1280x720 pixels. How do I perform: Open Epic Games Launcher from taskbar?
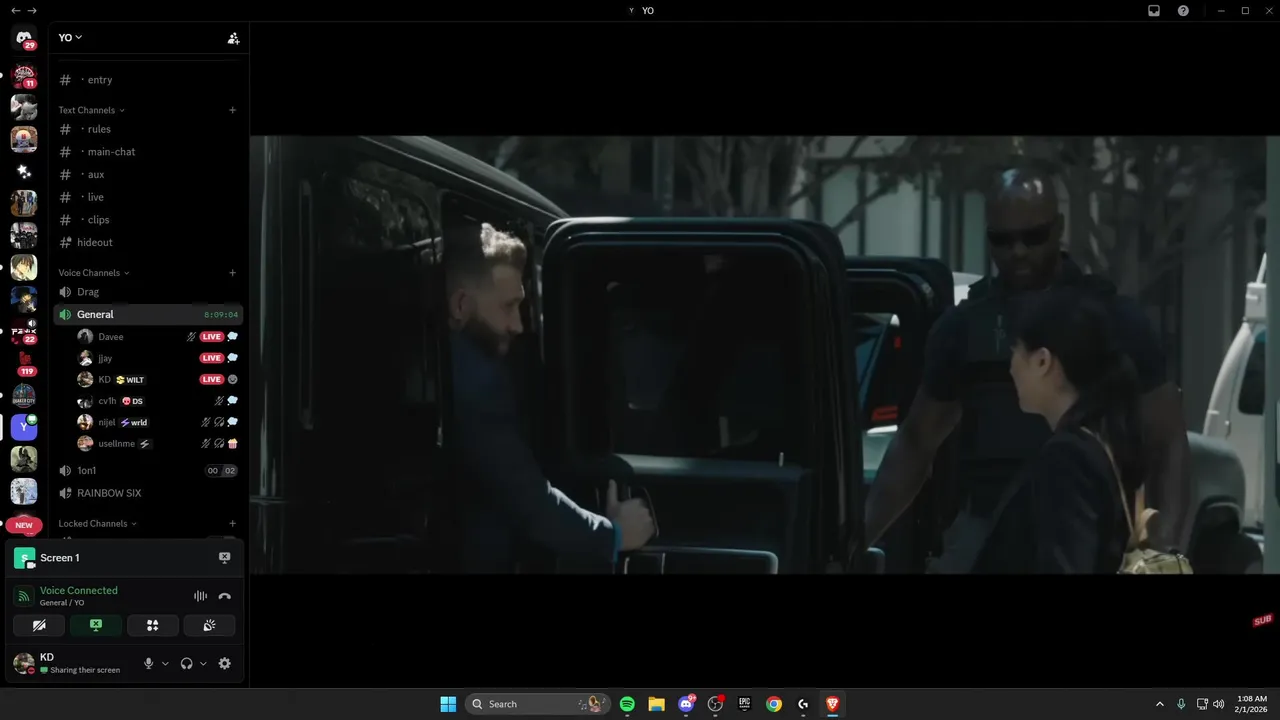[744, 704]
